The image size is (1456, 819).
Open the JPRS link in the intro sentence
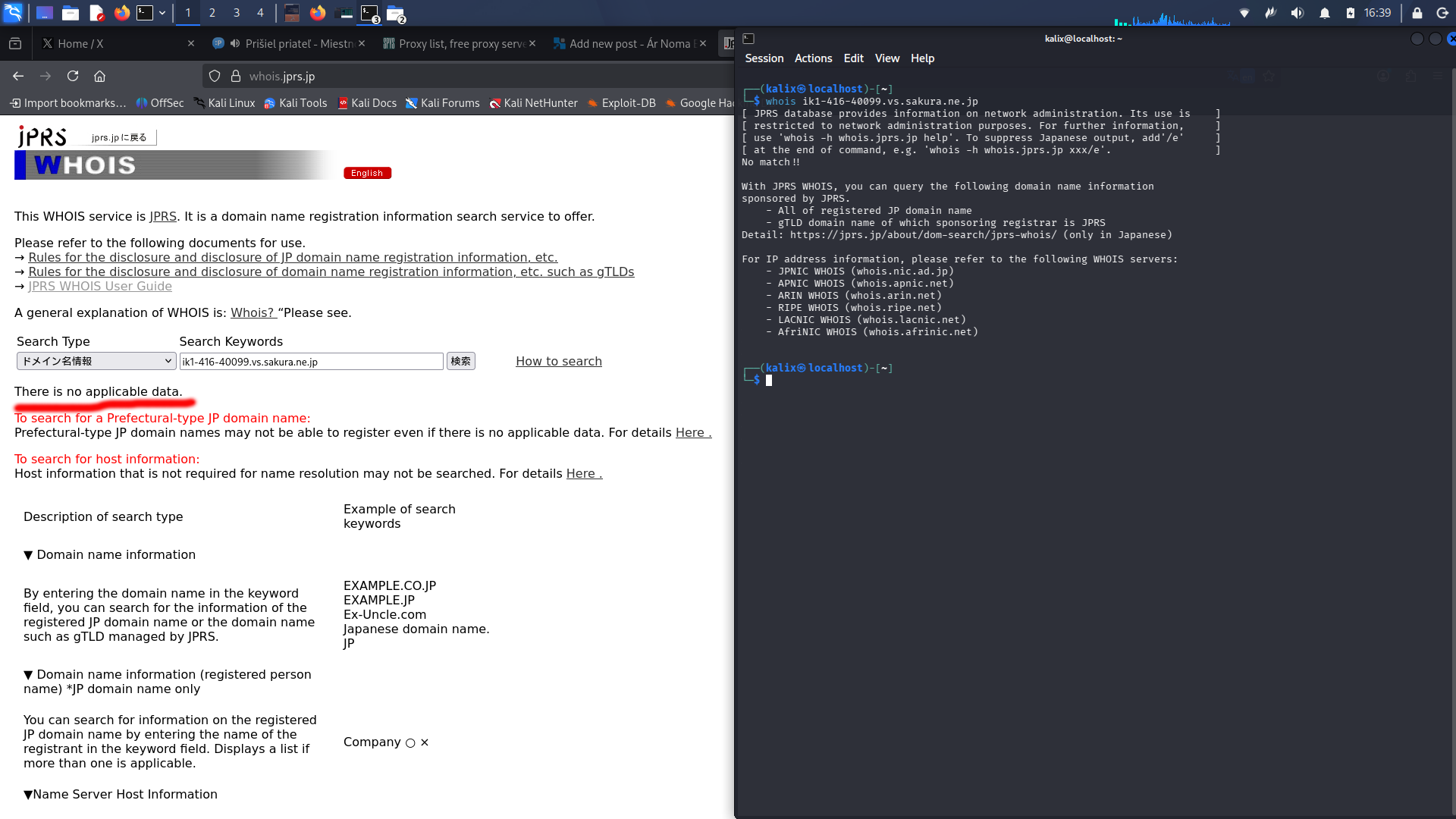162,217
